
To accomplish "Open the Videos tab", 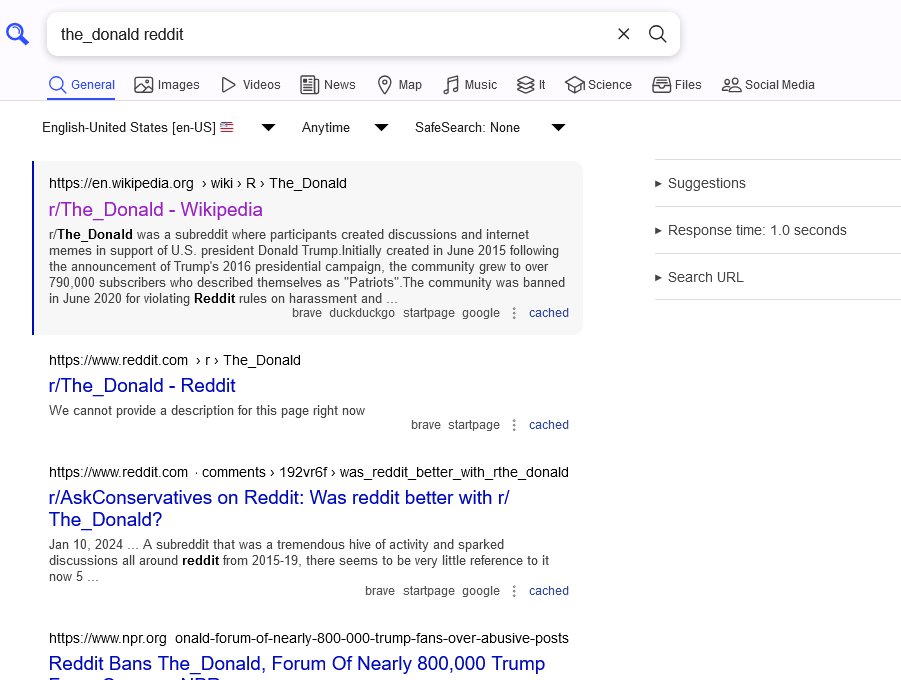I will coord(251,85).
